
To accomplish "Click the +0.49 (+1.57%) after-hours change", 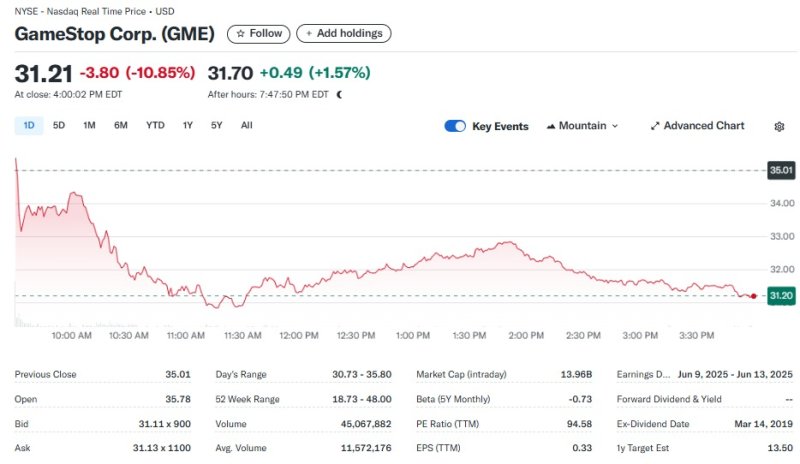I will [x=315, y=73].
